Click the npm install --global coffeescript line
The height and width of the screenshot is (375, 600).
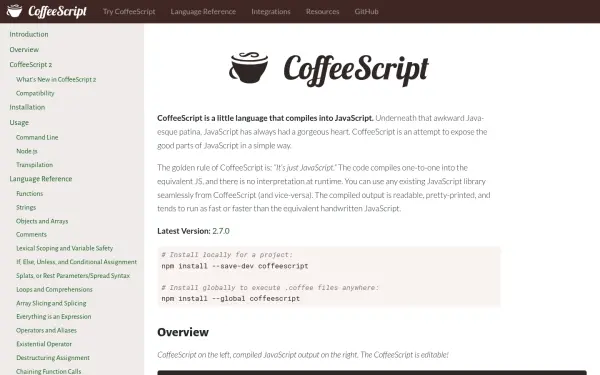(x=231, y=299)
